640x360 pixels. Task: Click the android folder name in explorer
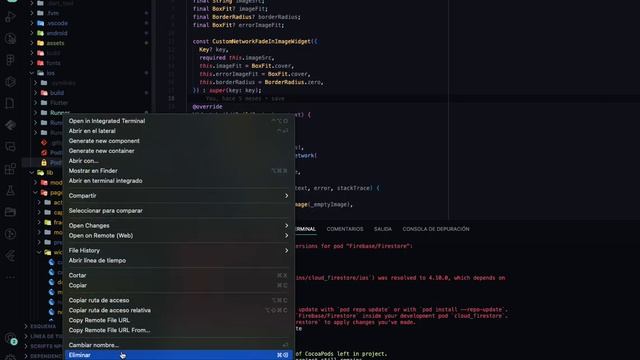57,33
